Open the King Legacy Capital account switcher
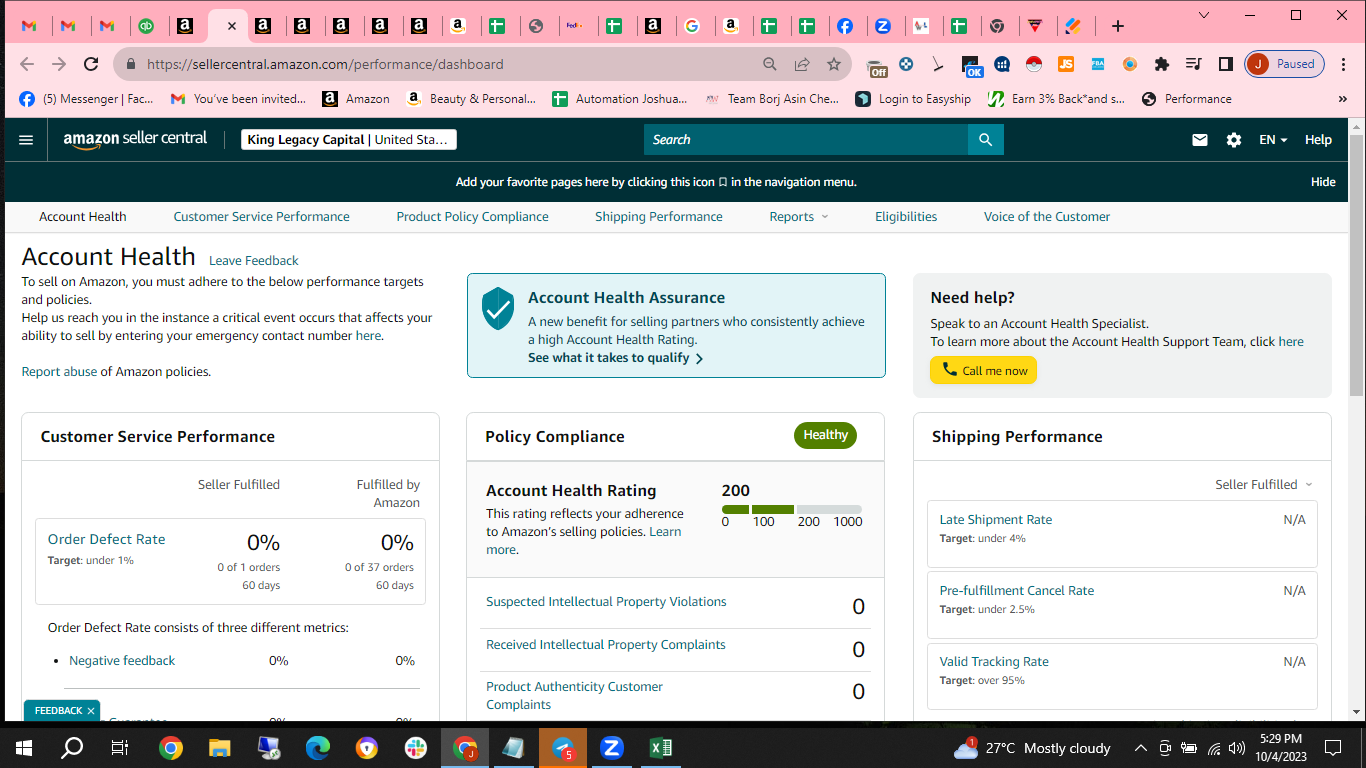 point(349,140)
